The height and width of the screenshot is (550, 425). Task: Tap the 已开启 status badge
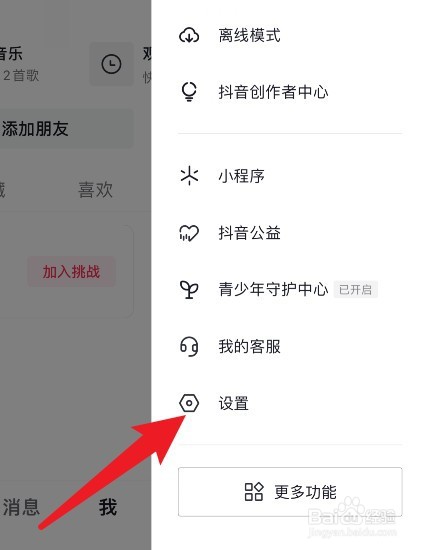(356, 290)
